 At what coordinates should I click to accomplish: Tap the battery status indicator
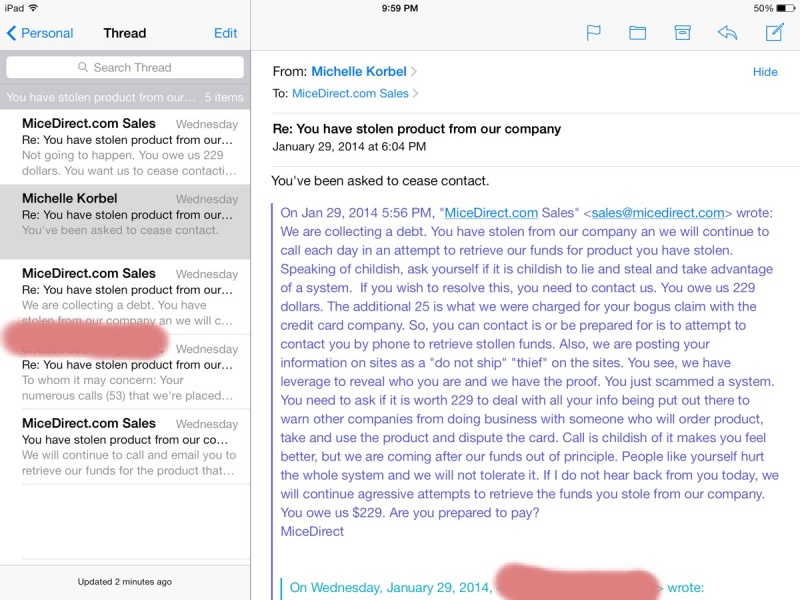pyautogui.click(x=786, y=8)
